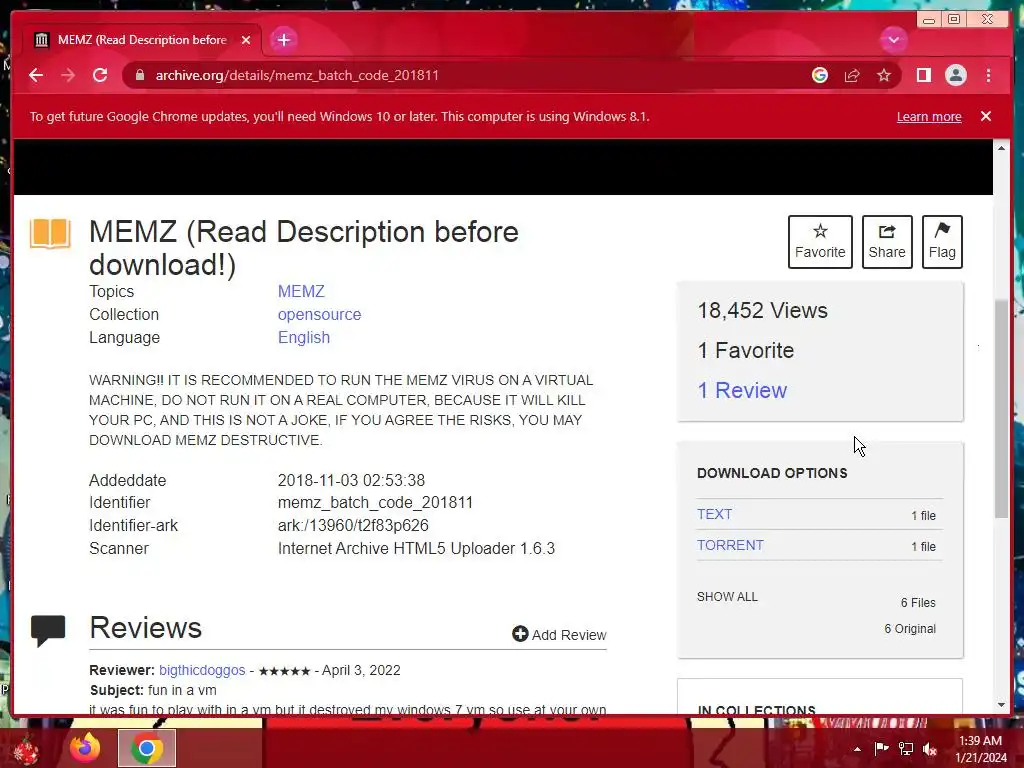Dismiss the Chrome update notification bar
The width and height of the screenshot is (1024, 768).
(x=985, y=116)
